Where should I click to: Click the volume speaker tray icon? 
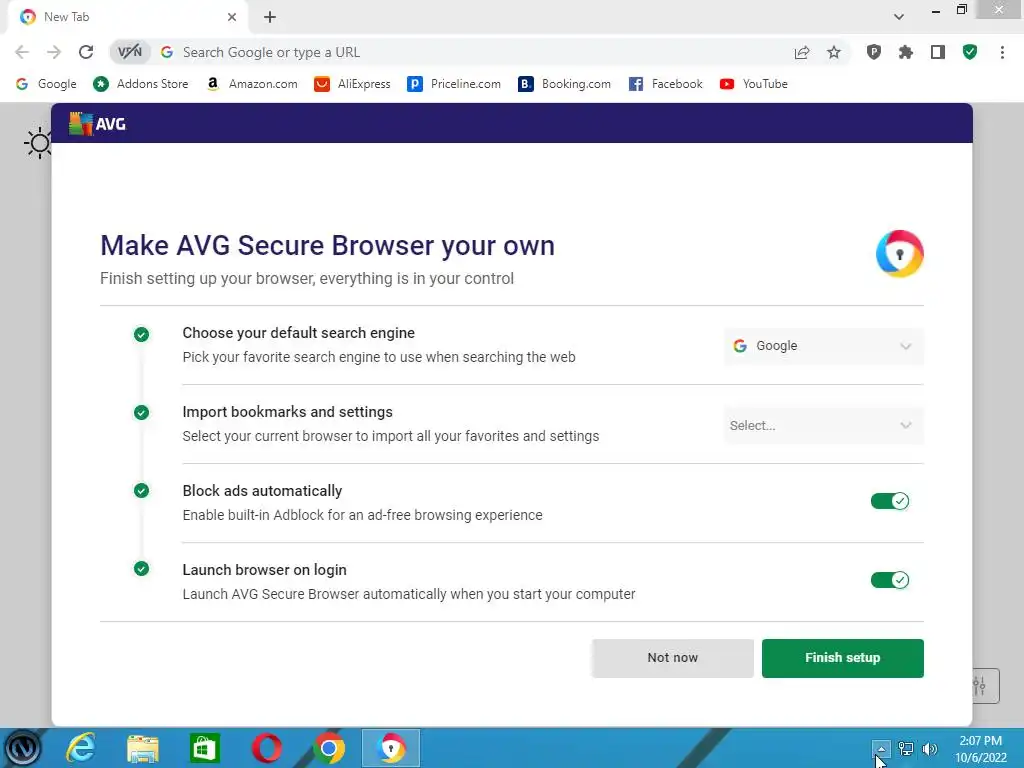point(929,748)
